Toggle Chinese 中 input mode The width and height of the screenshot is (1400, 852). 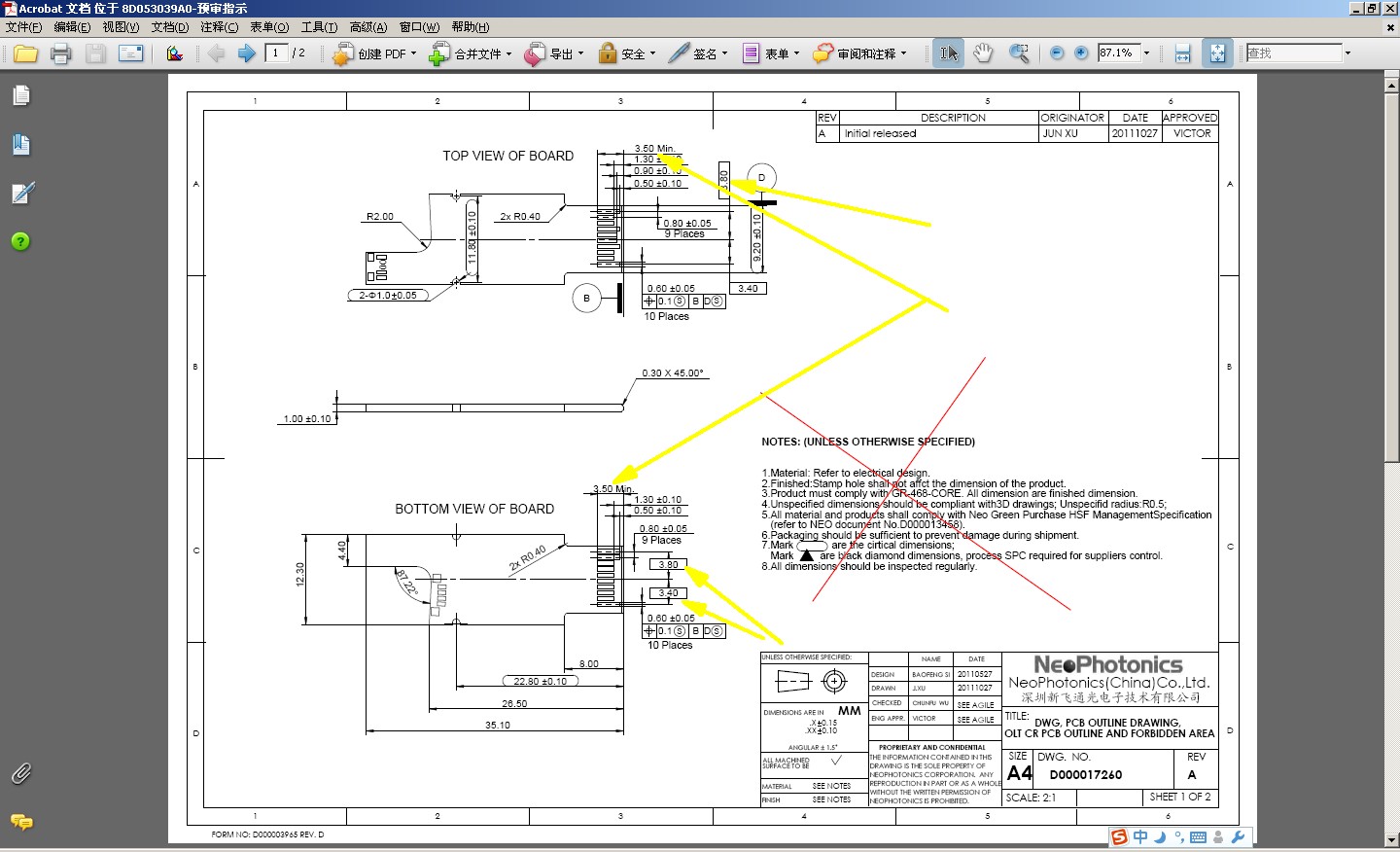point(1140,837)
